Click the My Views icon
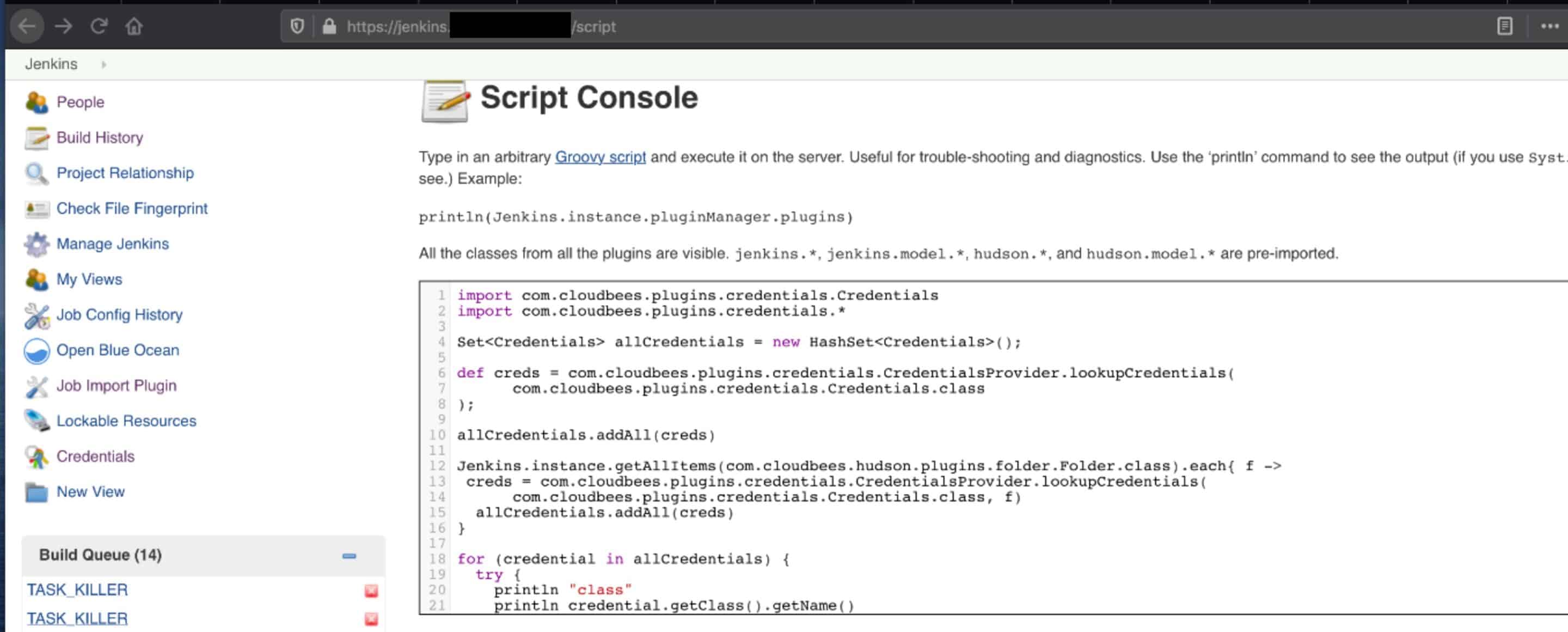The image size is (1568, 632). [x=36, y=279]
